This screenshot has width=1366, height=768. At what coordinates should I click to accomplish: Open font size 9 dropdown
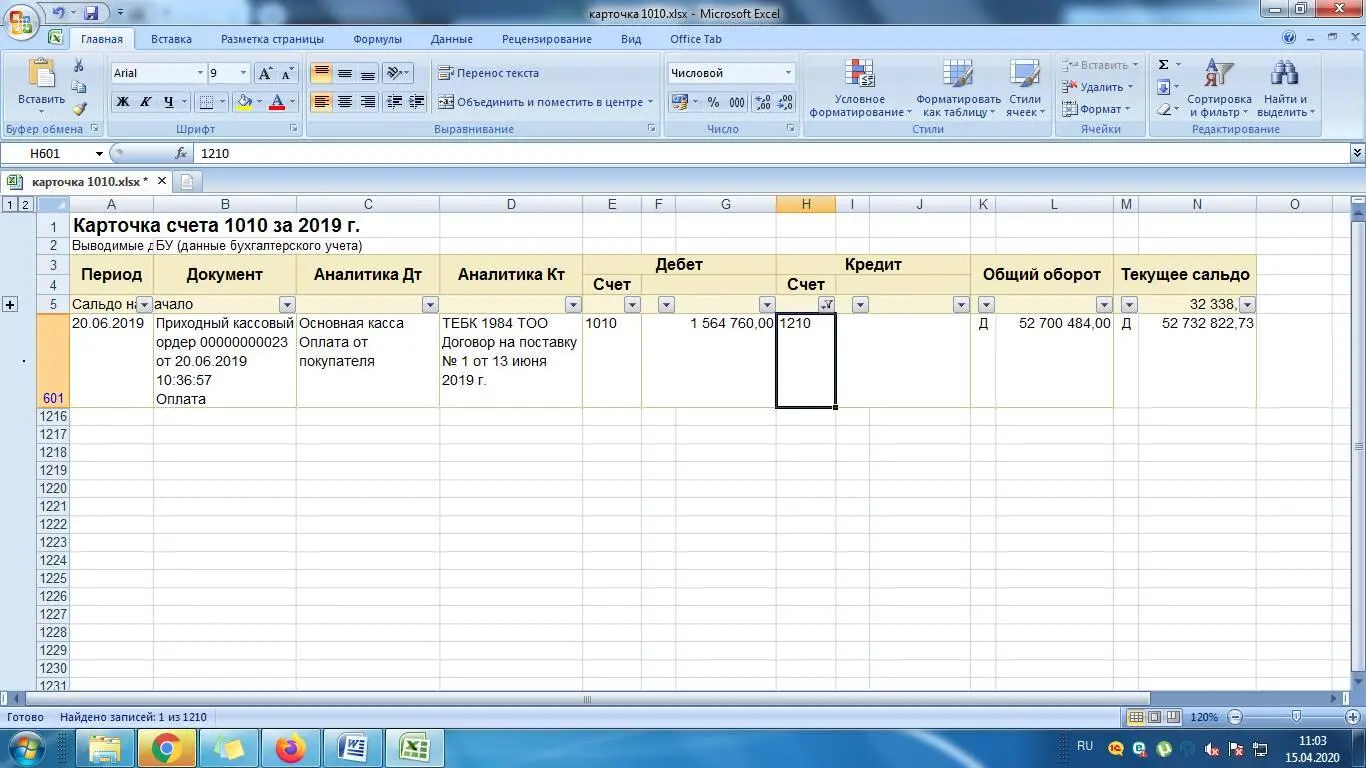[243, 73]
